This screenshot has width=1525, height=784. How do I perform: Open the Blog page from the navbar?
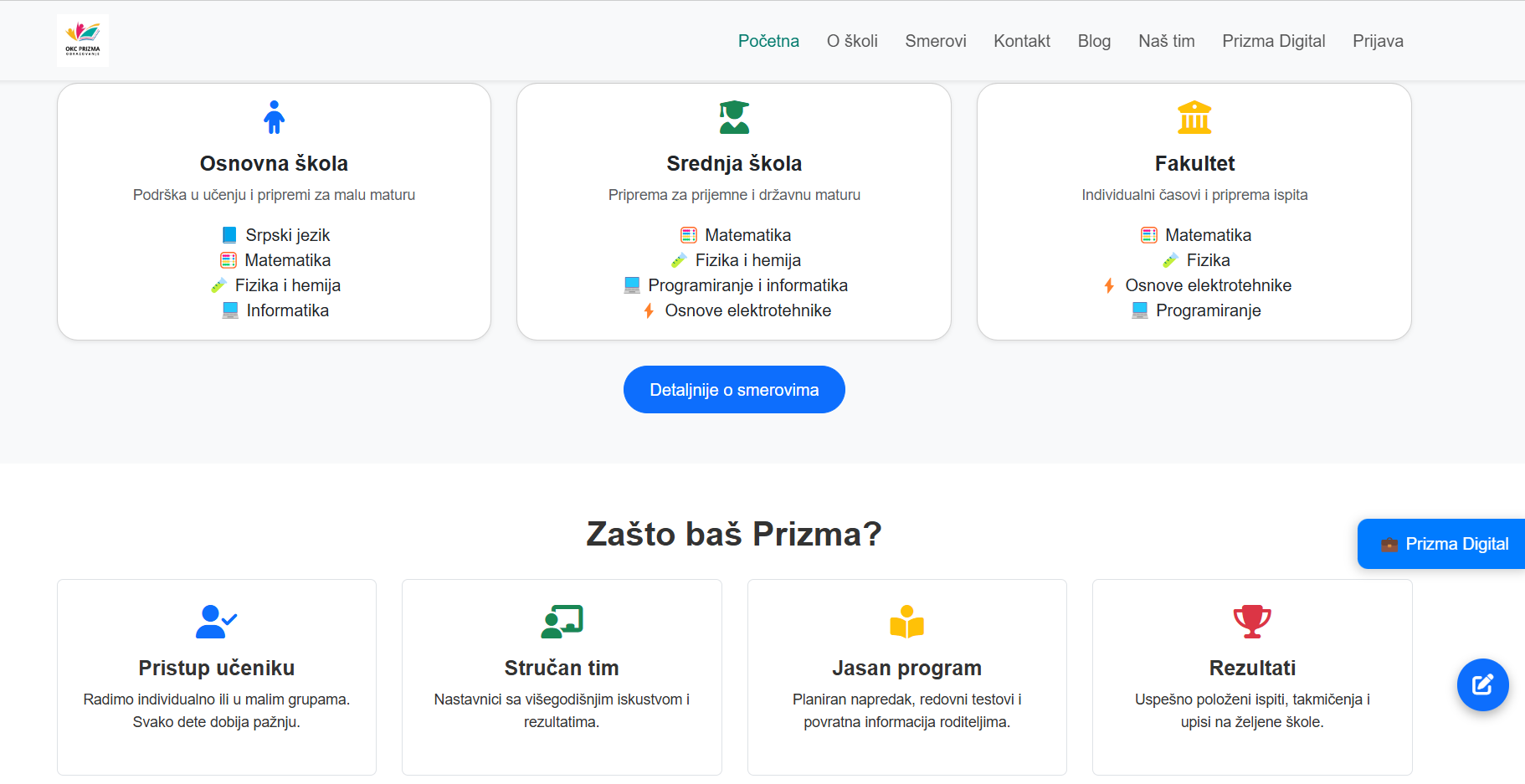(1094, 40)
